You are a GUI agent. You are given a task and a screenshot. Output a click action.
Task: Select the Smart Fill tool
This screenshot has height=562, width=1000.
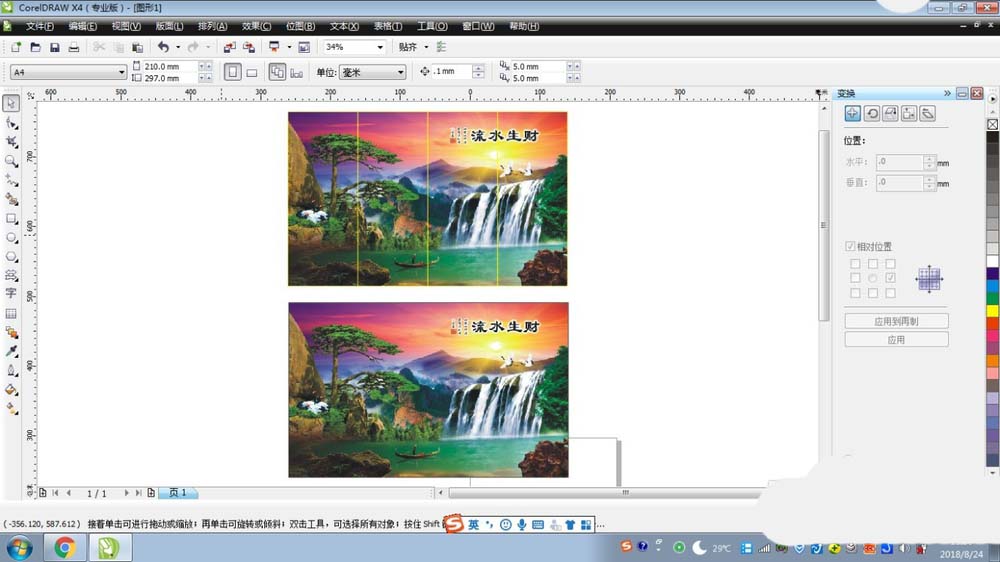point(11,199)
